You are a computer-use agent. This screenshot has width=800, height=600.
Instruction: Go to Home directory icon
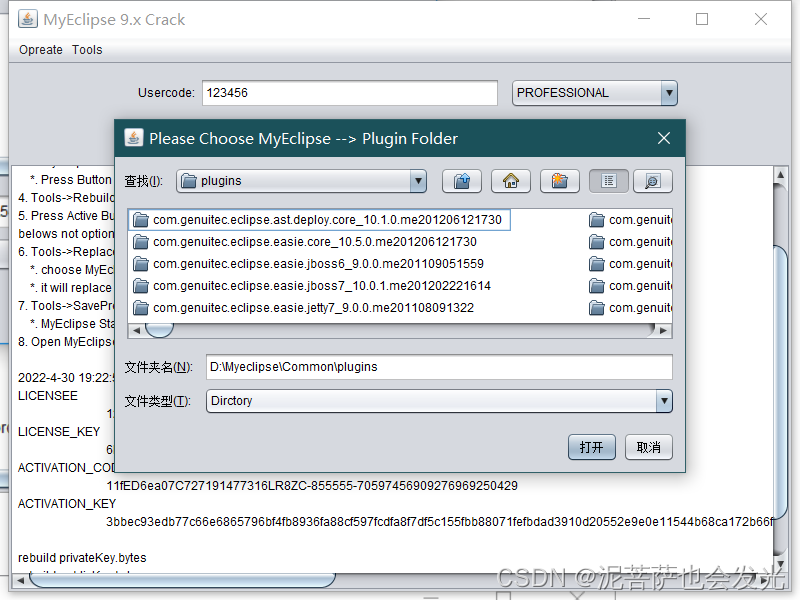coord(510,181)
